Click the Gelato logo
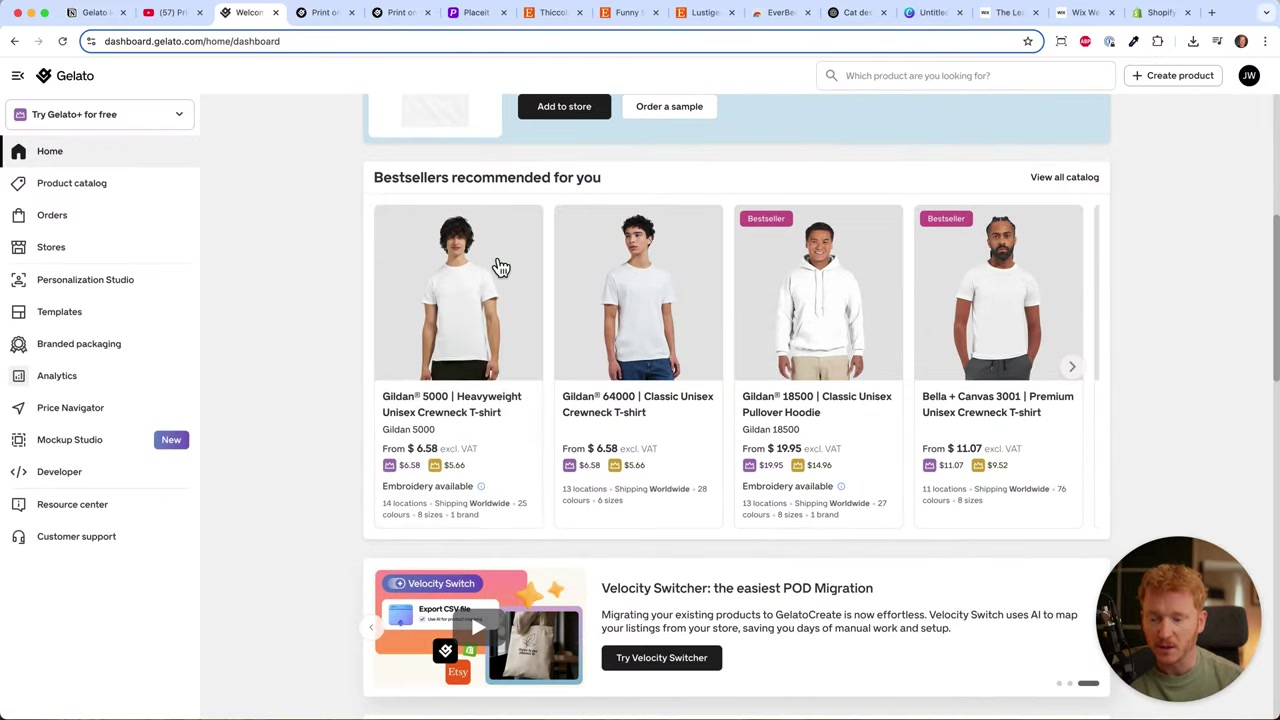 coord(65,76)
